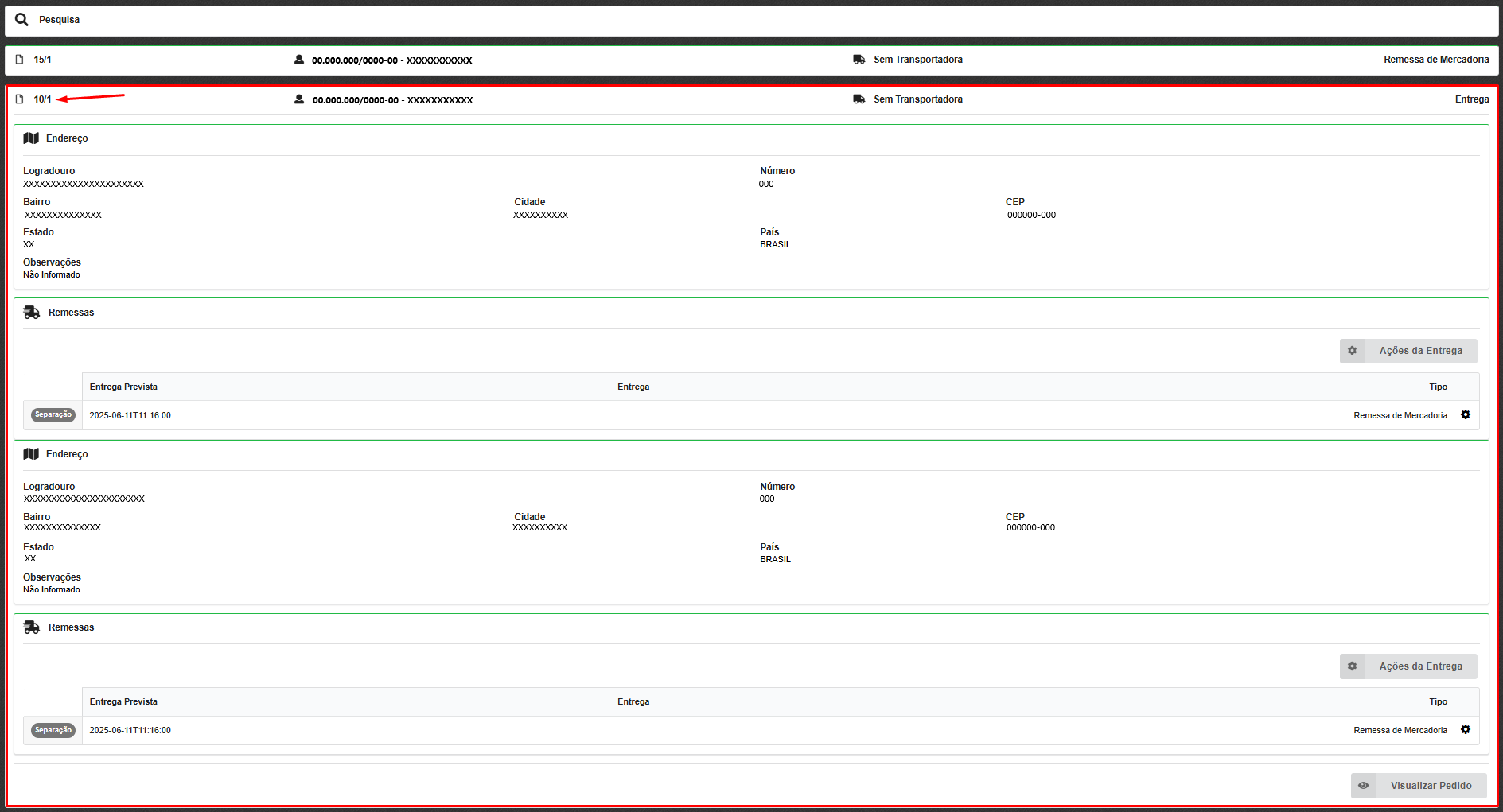Open the first Ações da Entrega dropdown
This screenshot has height=812, width=1503.
(x=1408, y=351)
